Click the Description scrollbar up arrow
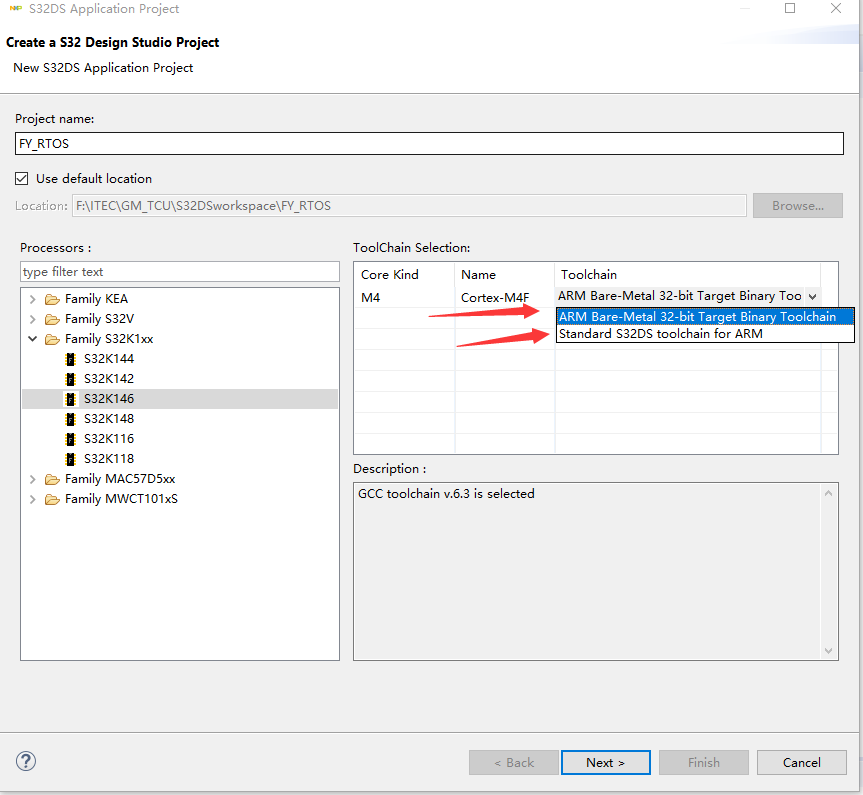Image resolution: width=863 pixels, height=795 pixels. click(x=828, y=493)
